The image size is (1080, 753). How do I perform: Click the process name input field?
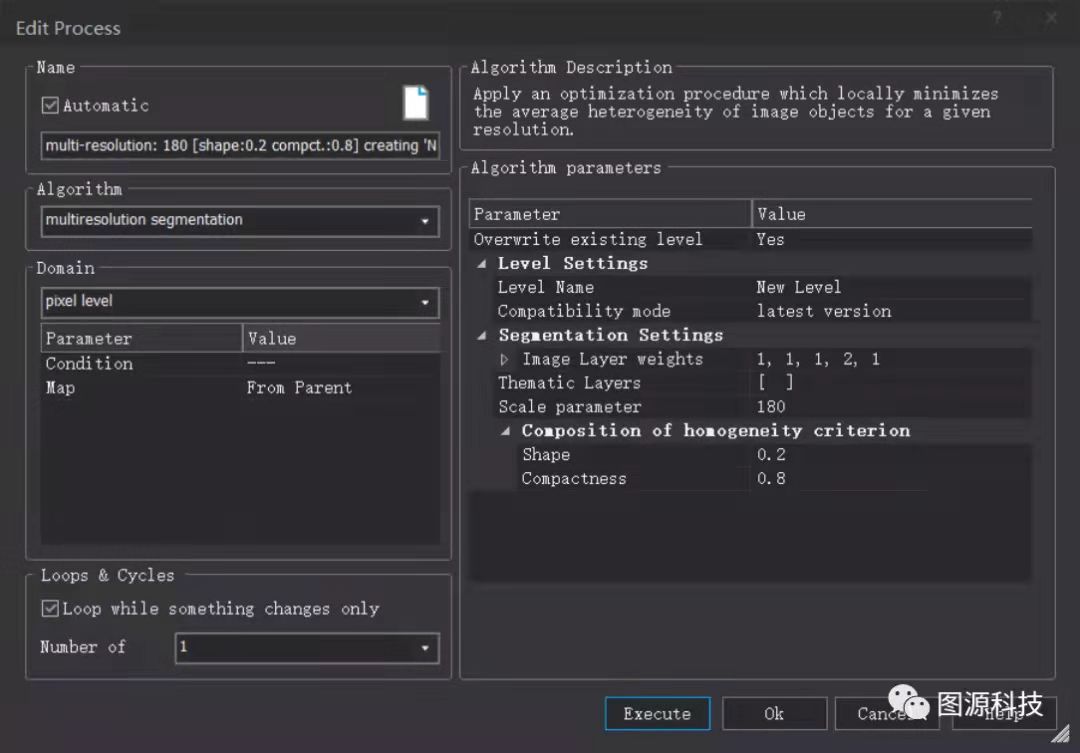tap(240, 146)
